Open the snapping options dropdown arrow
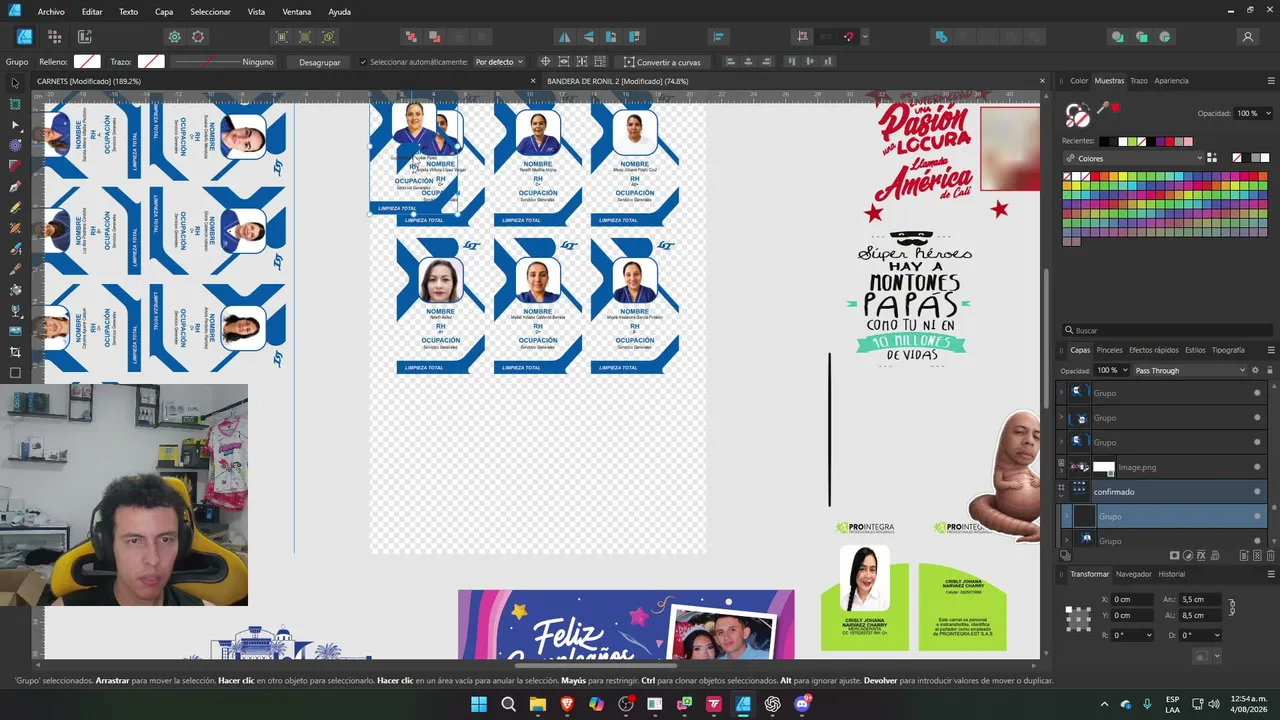The height and width of the screenshot is (720, 1280). 865,37
